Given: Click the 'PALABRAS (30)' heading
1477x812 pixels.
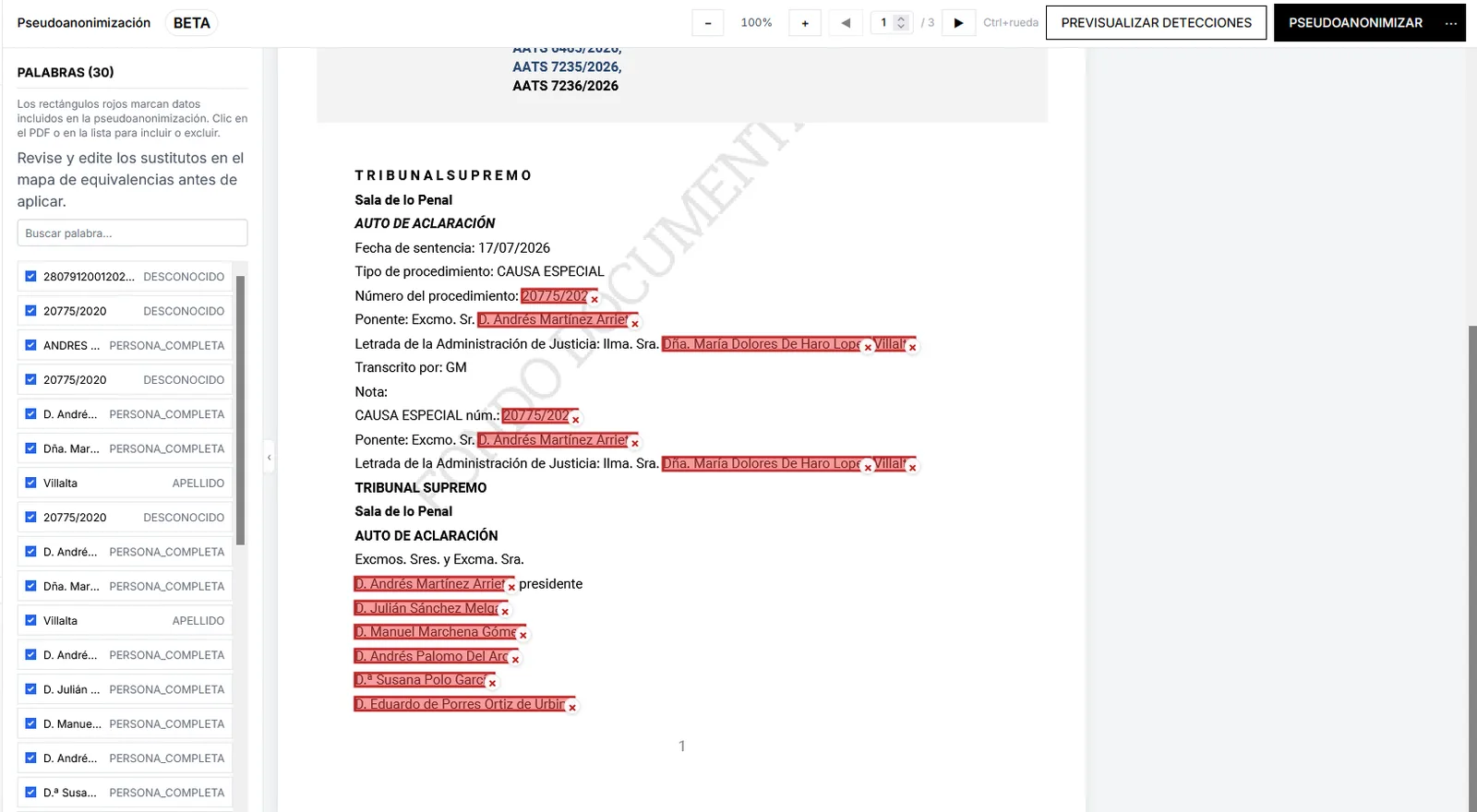Looking at the screenshot, I should pyautogui.click(x=66, y=72).
